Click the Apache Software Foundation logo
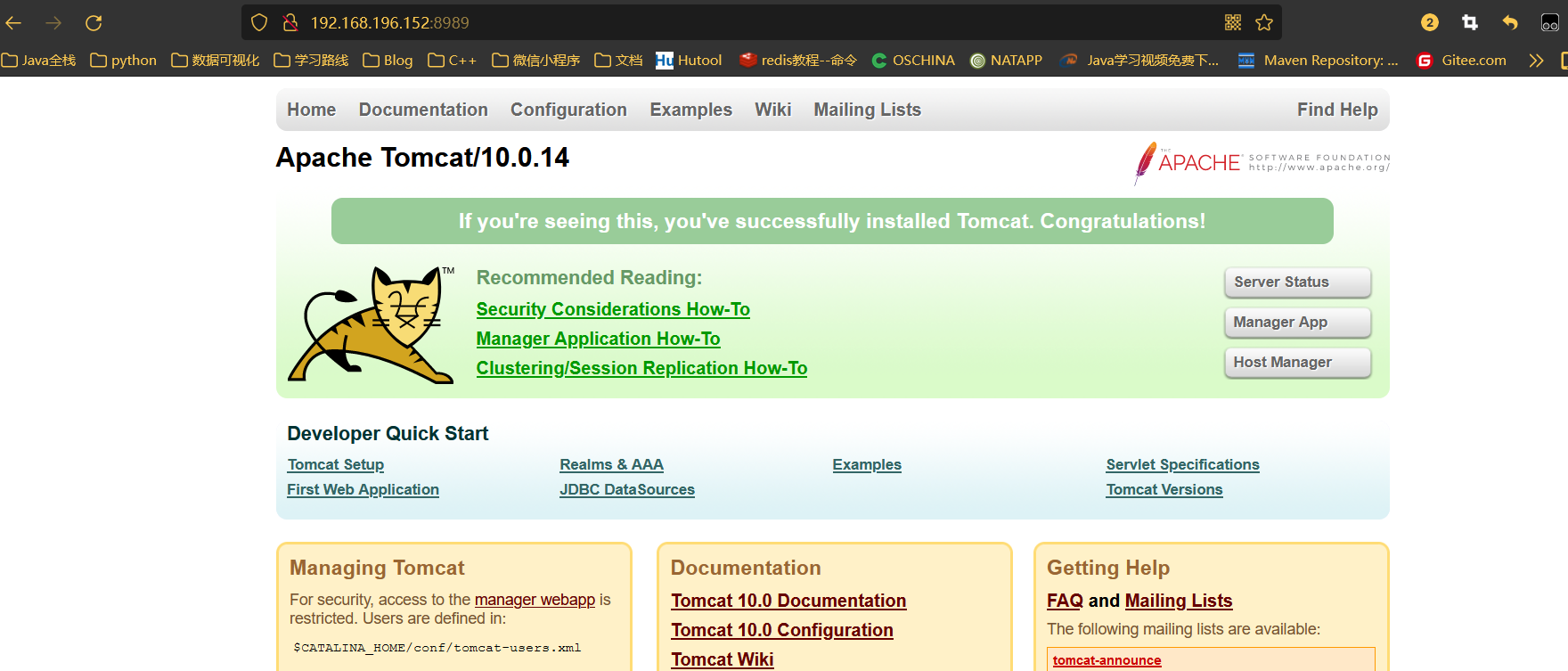The image size is (1568, 671). pyautogui.click(x=1262, y=162)
